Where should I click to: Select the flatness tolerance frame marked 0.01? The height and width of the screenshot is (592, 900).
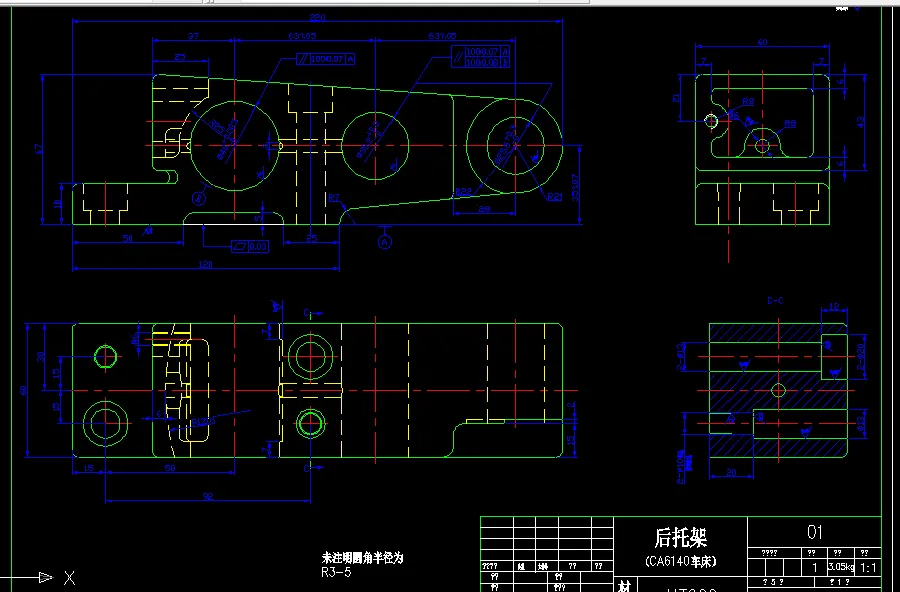249,245
